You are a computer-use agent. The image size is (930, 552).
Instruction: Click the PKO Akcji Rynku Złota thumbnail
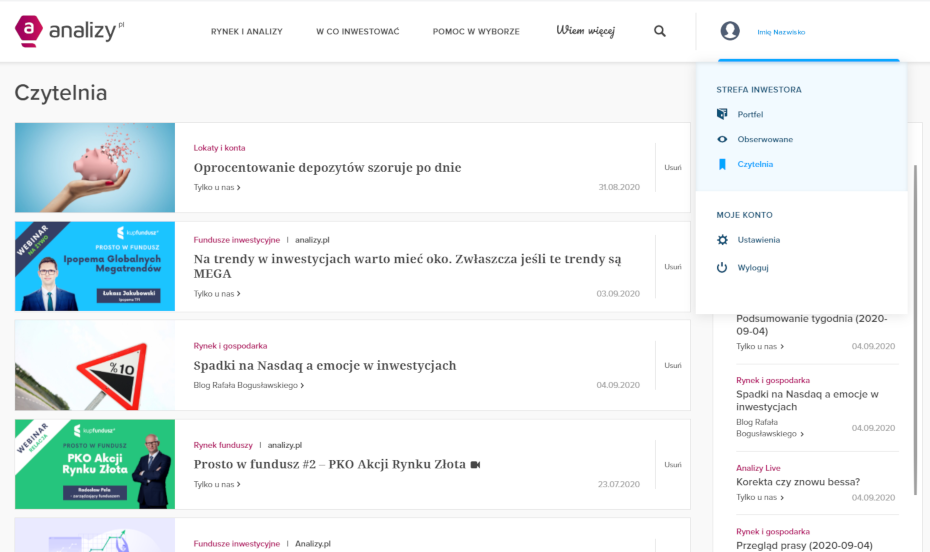point(95,464)
